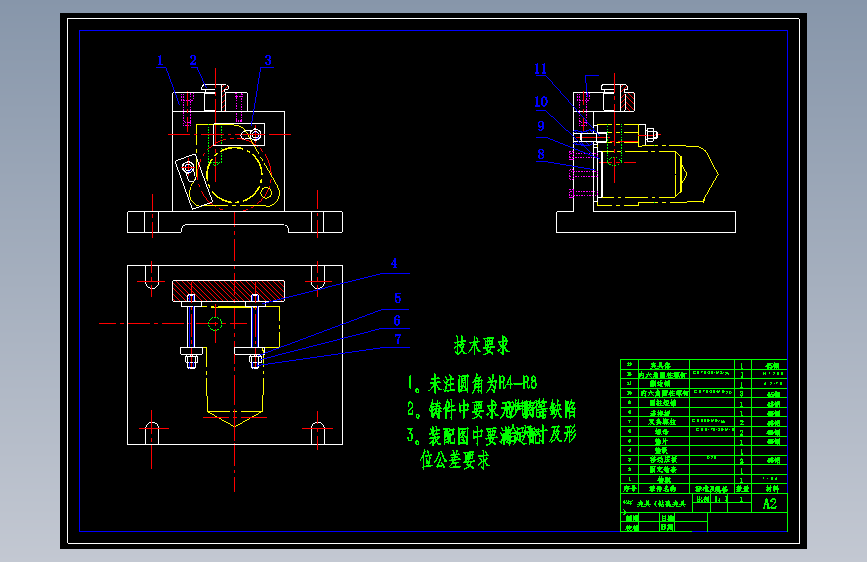Click blue part callout number 1
Screen dimensions: 867x562
[160, 60]
